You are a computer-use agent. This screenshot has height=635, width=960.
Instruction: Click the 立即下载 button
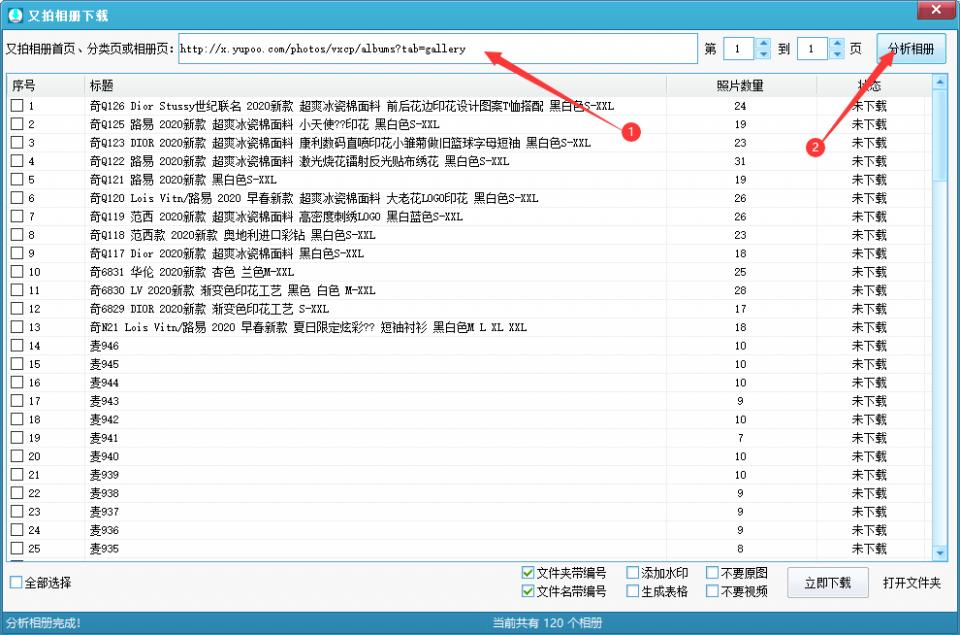point(827,583)
